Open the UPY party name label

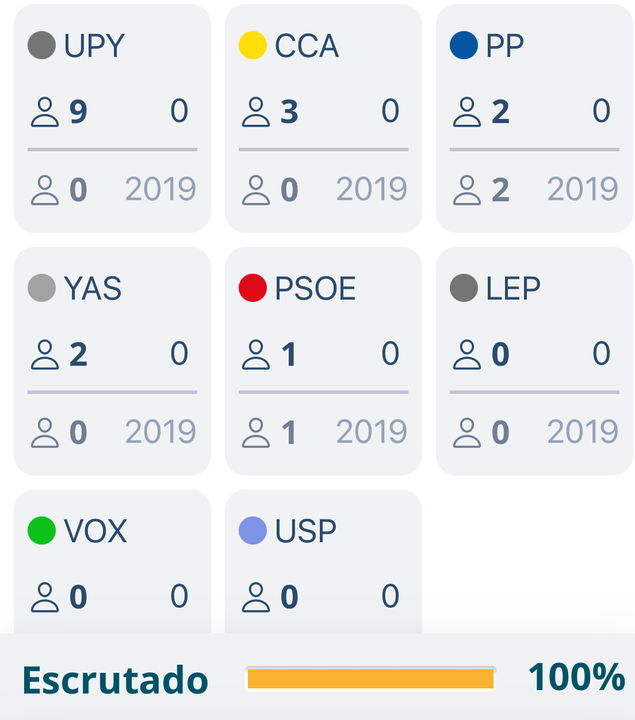pyautogui.click(x=94, y=45)
